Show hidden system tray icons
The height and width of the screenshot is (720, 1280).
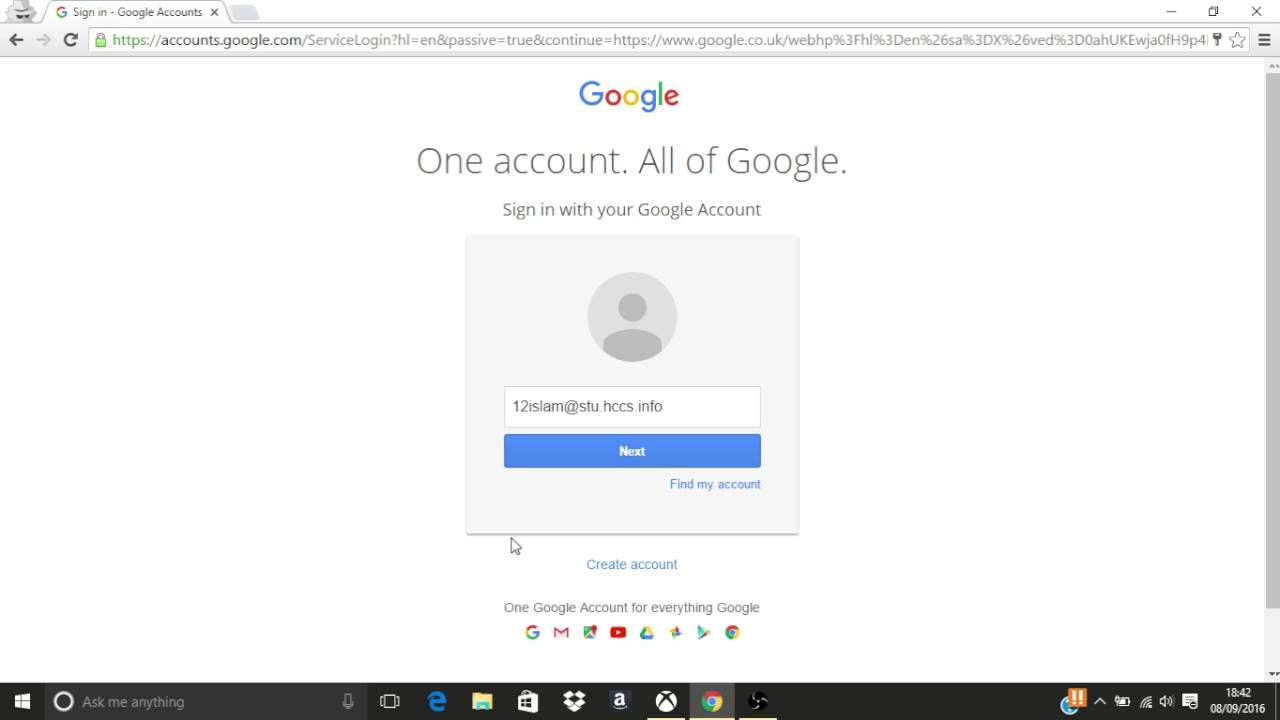coord(1100,701)
